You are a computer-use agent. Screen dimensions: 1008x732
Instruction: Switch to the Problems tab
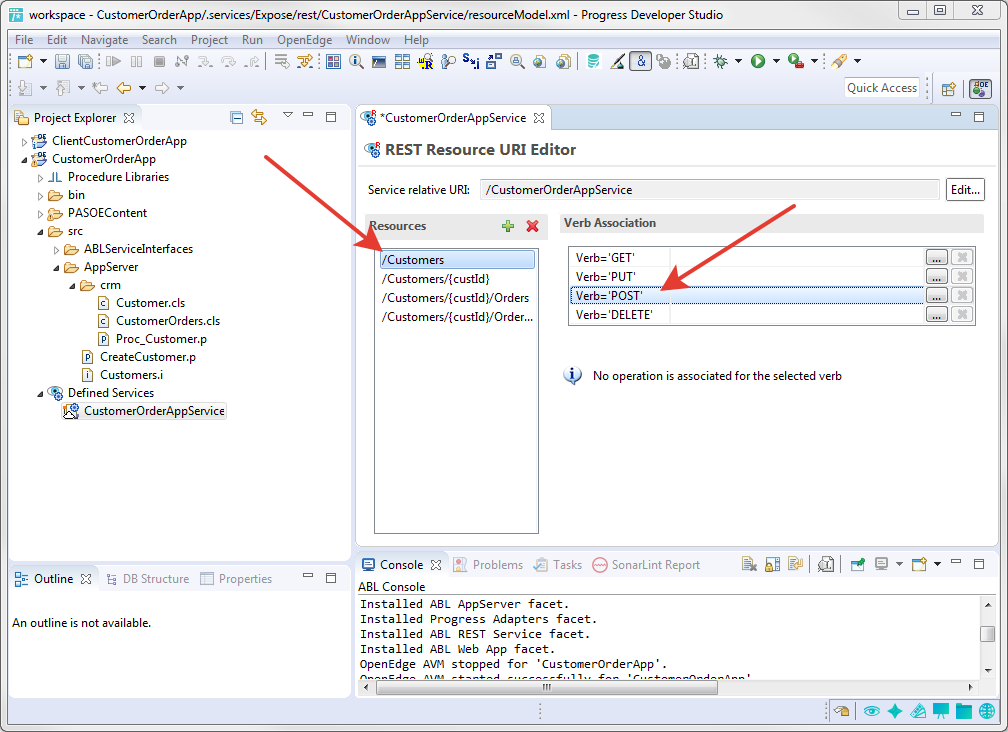point(489,564)
